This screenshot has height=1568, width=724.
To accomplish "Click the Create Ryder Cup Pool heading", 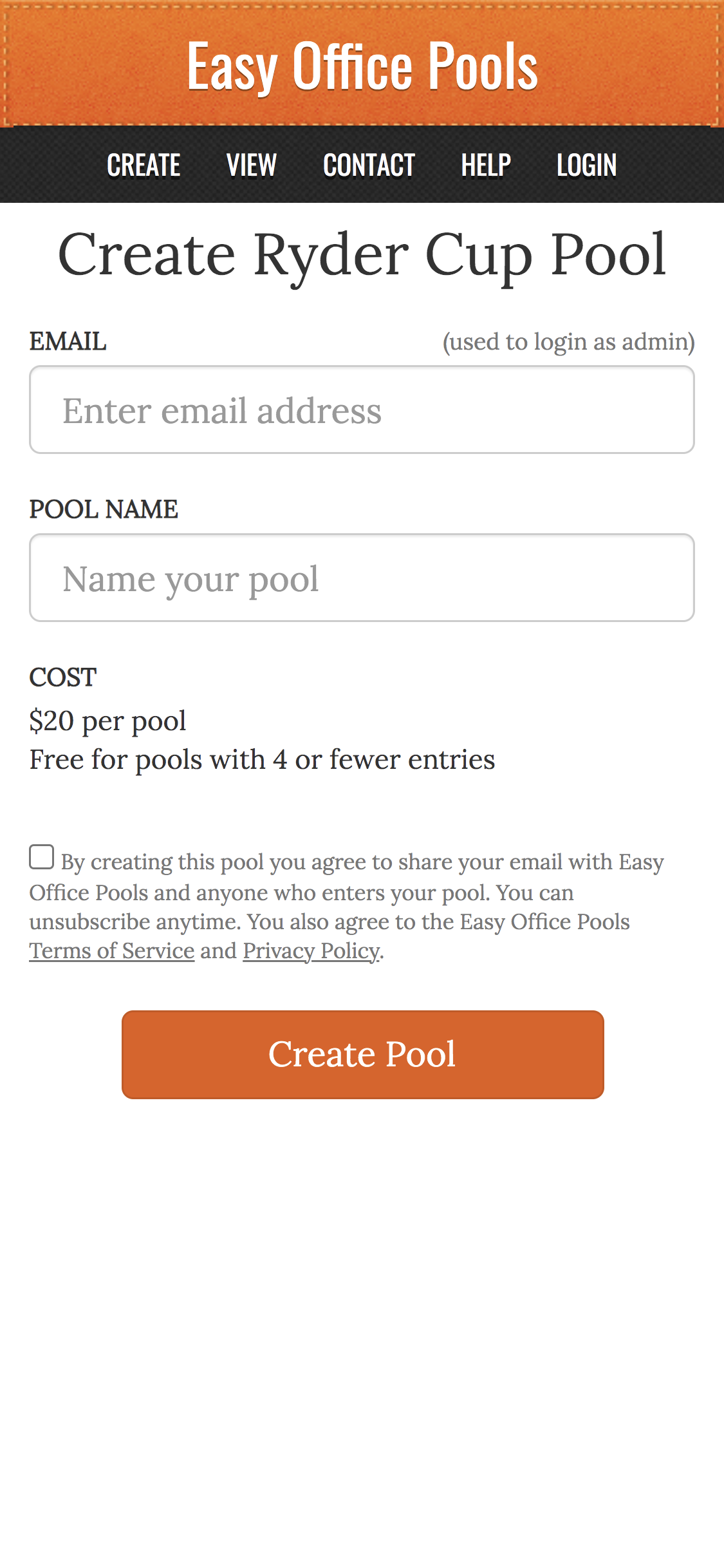I will [362, 255].
